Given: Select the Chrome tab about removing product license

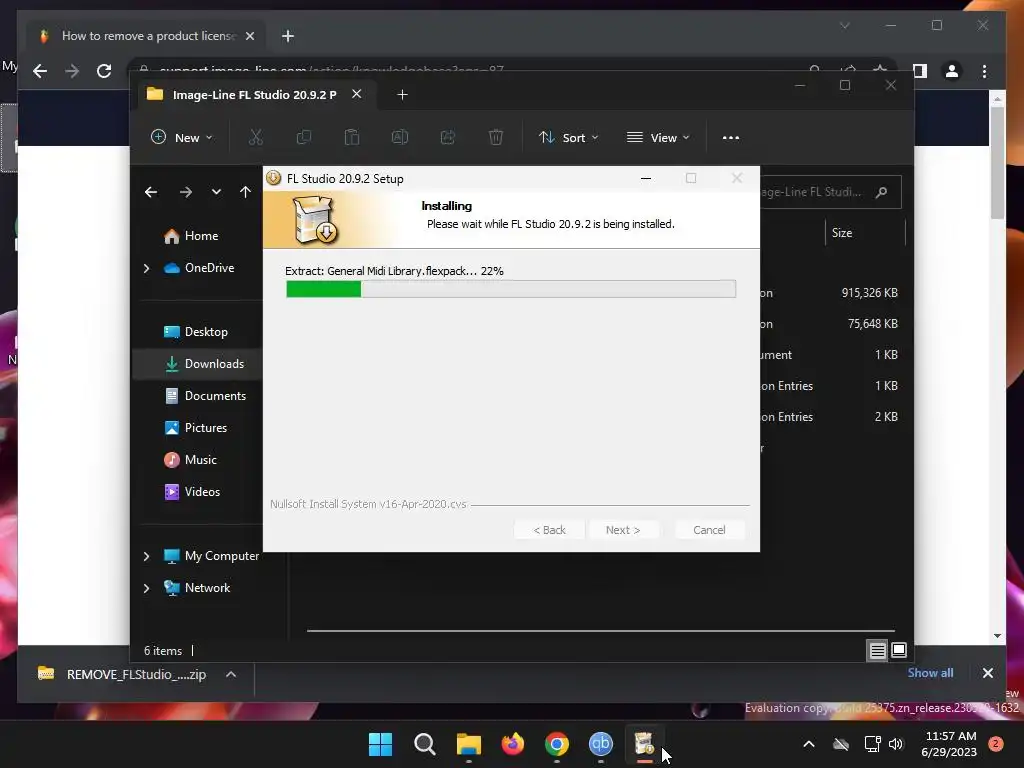Looking at the screenshot, I should (146, 36).
